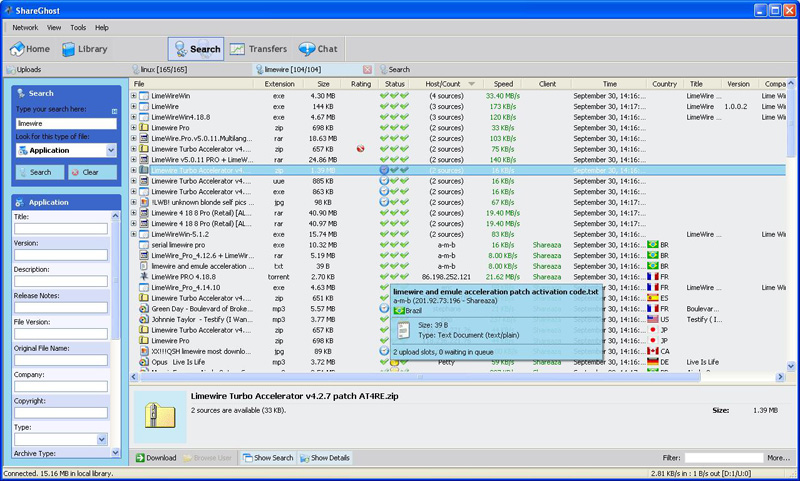Expand the LimeWireWin row
The height and width of the screenshot is (481, 800).
(133, 95)
